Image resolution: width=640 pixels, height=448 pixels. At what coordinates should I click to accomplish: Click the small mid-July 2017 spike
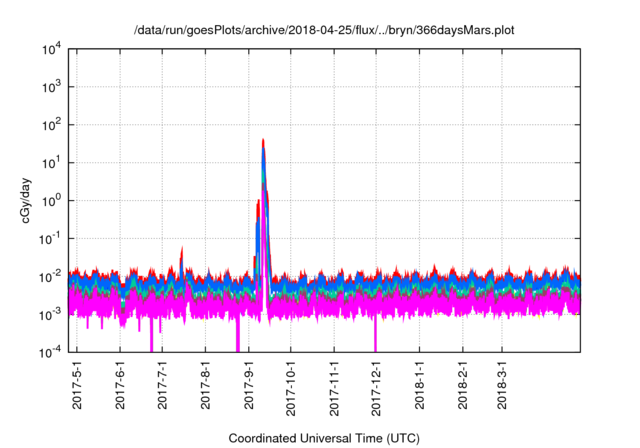pos(182,259)
